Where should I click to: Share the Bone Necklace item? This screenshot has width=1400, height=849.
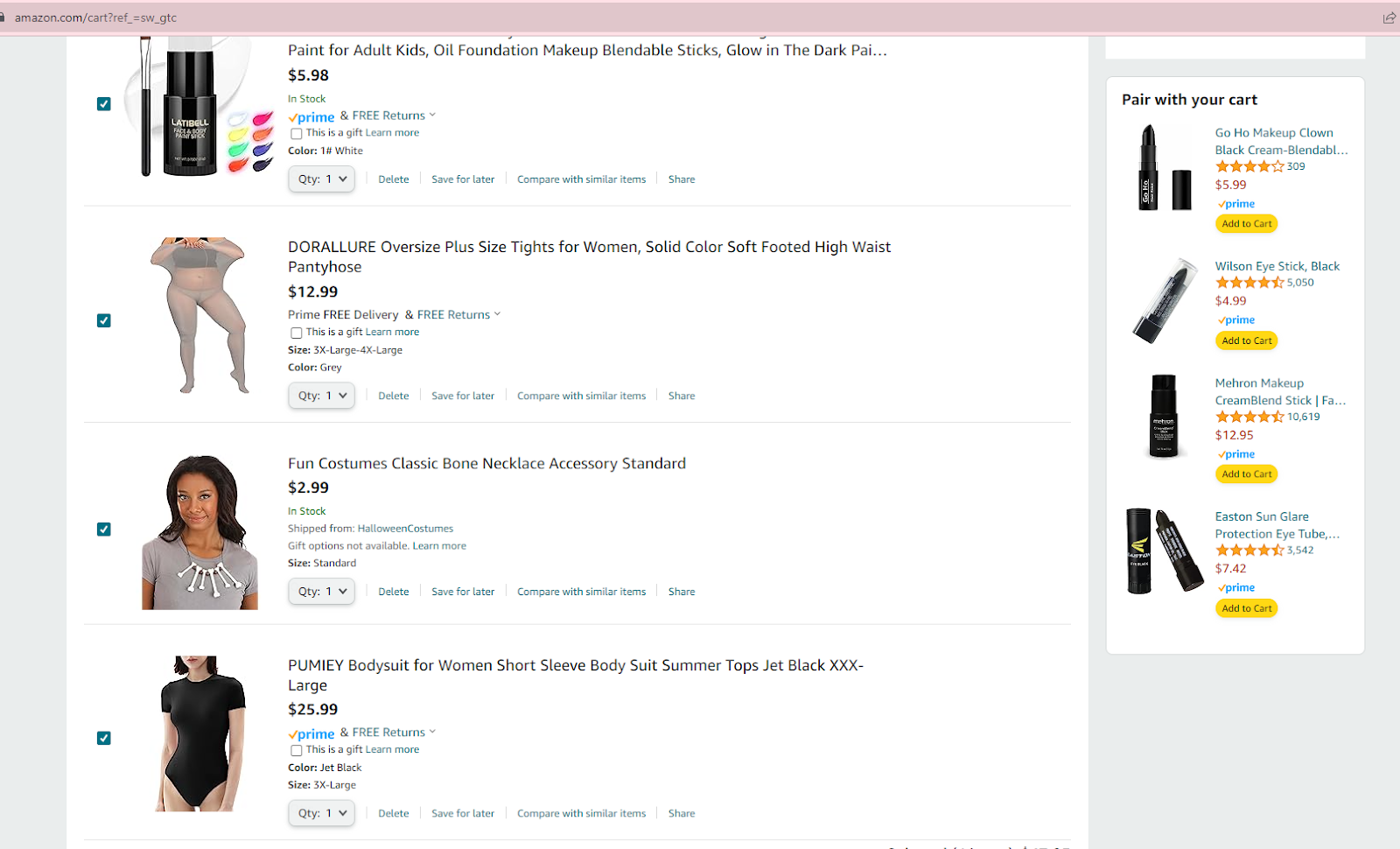682,592
